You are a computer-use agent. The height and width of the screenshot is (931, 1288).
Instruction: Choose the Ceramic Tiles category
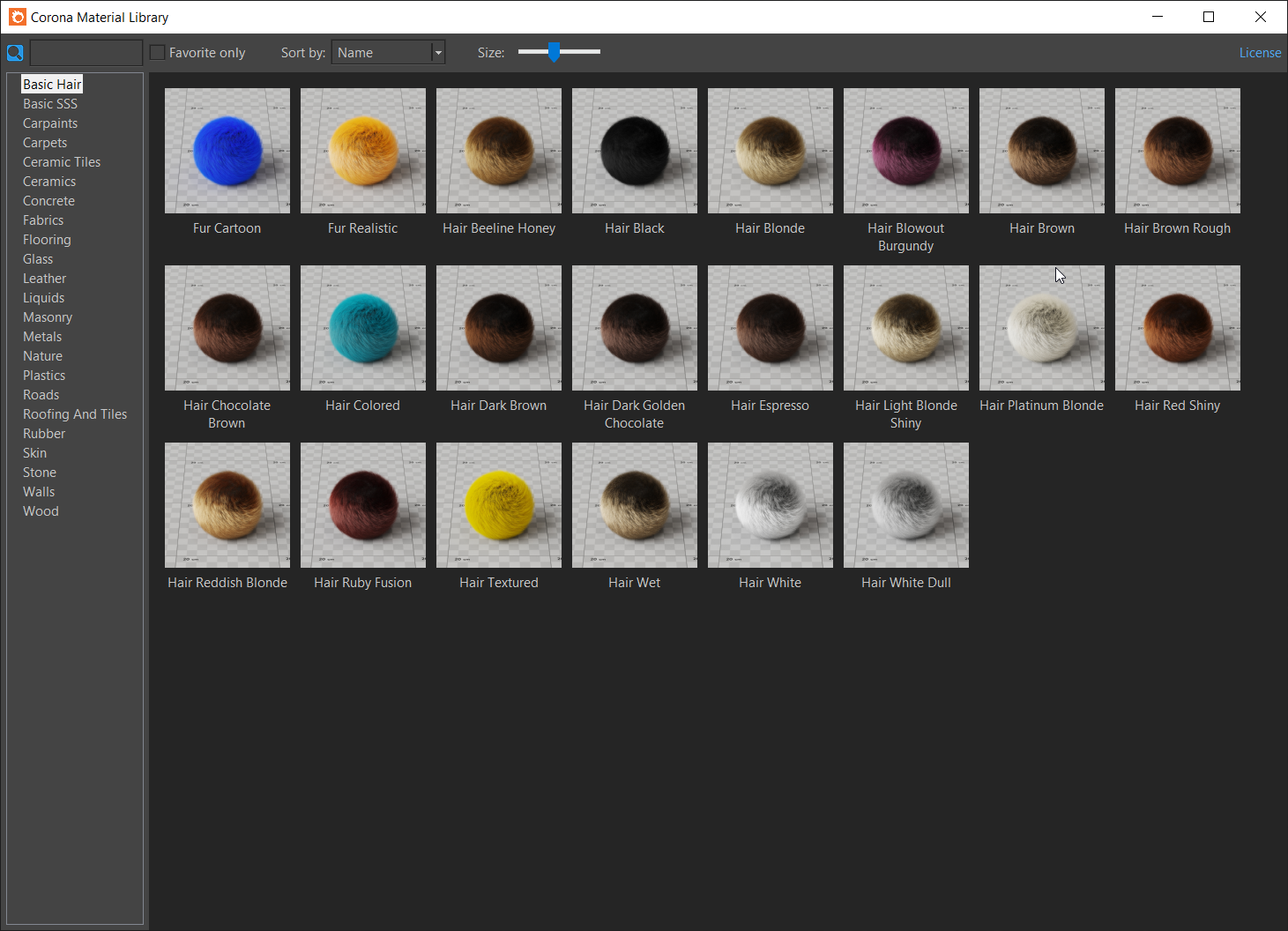pos(62,162)
